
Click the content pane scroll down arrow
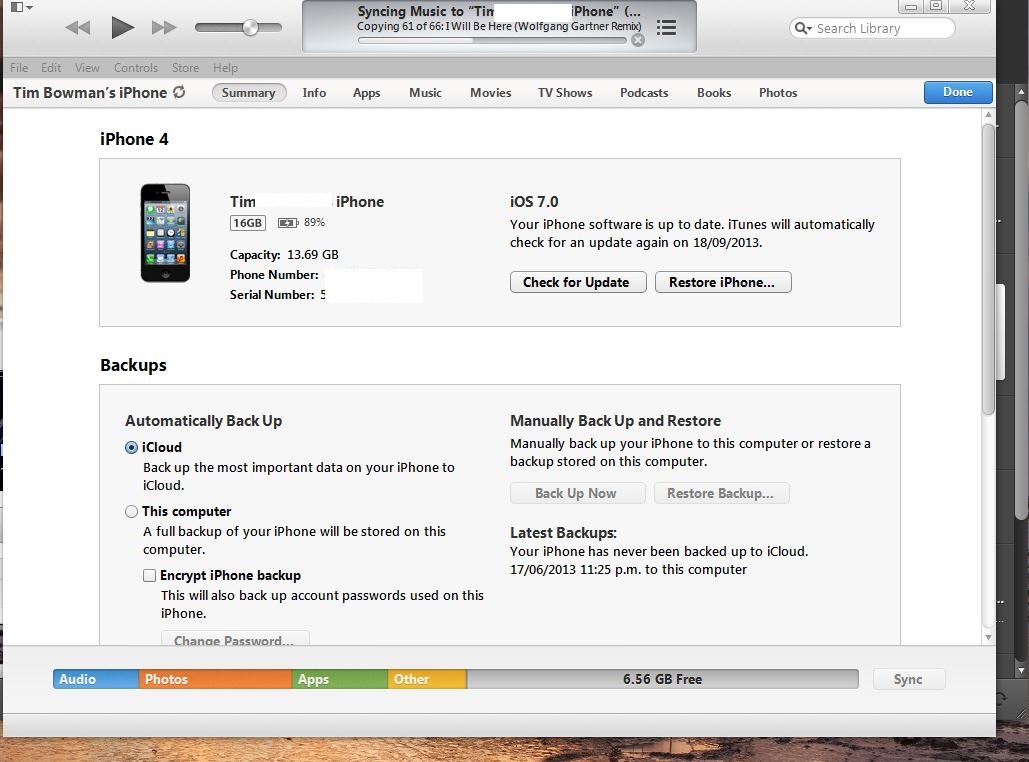(x=988, y=637)
